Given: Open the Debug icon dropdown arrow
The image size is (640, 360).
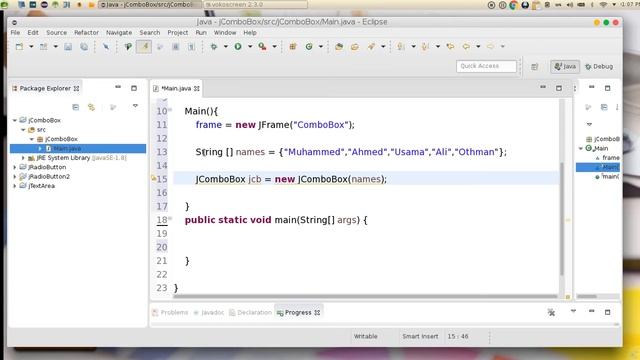Looking at the screenshot, I should click(225, 47).
